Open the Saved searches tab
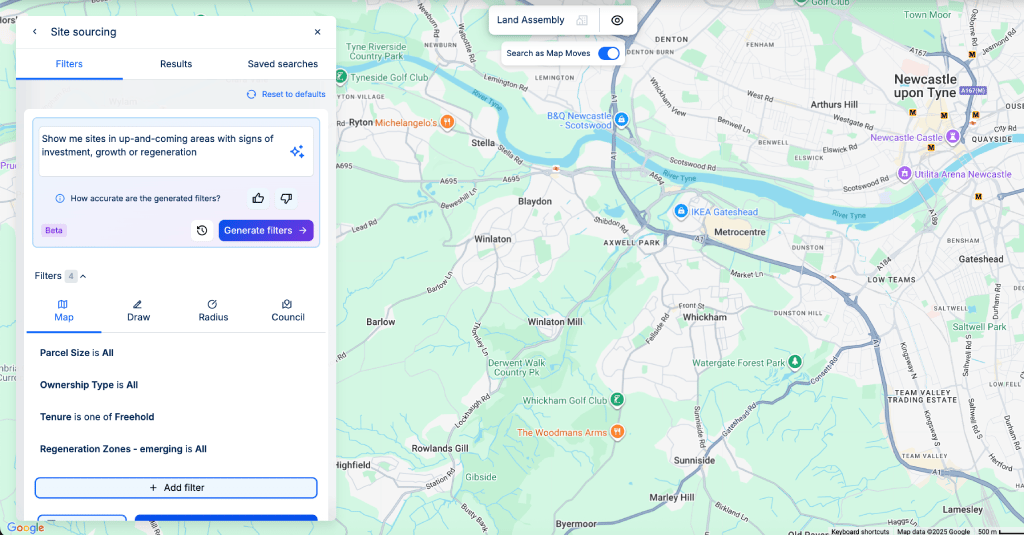 [283, 64]
